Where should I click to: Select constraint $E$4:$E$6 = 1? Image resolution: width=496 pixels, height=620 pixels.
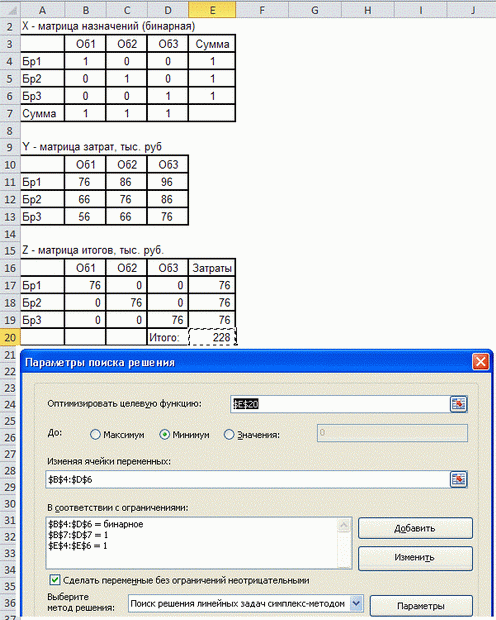pyautogui.click(x=78, y=546)
